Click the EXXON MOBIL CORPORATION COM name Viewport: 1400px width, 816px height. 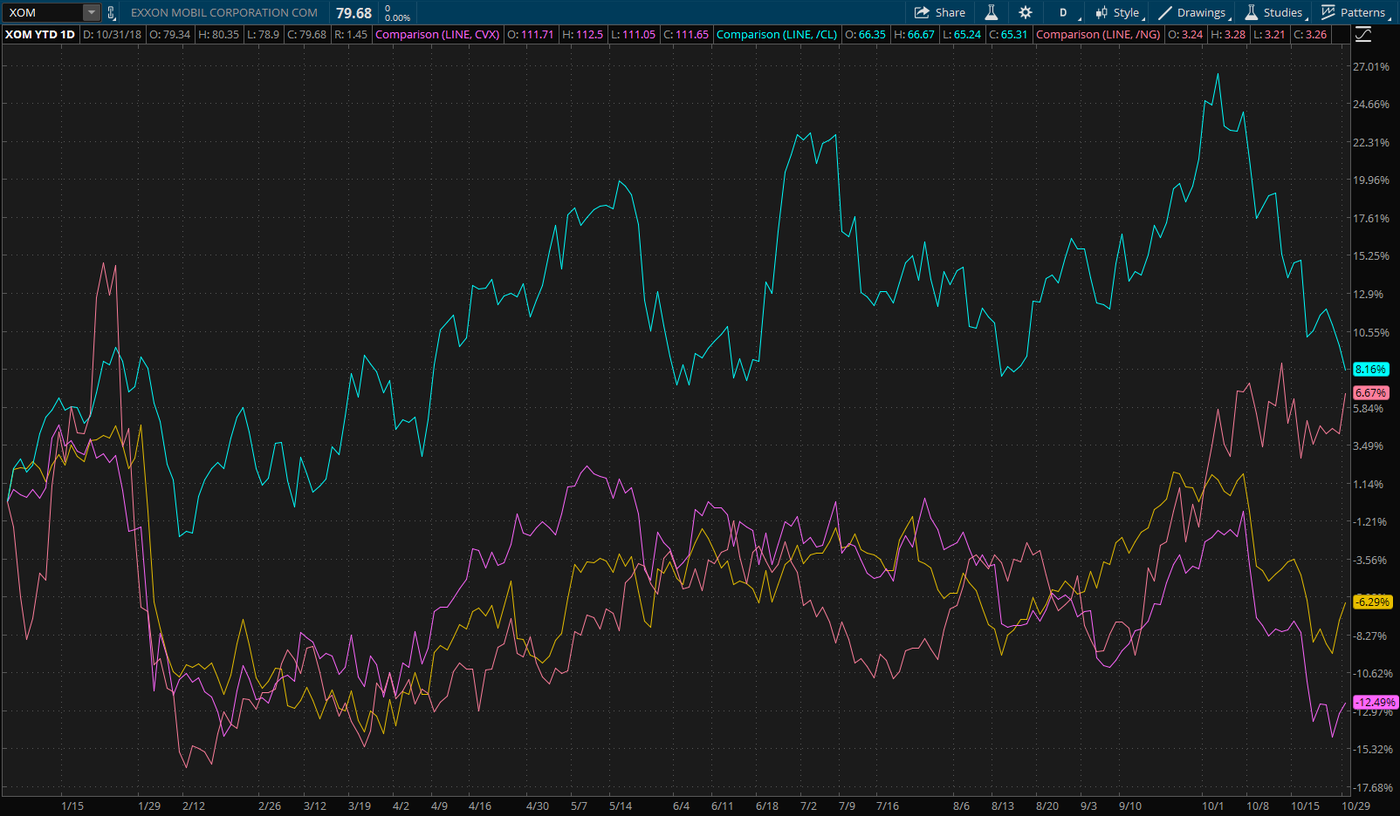tap(225, 13)
